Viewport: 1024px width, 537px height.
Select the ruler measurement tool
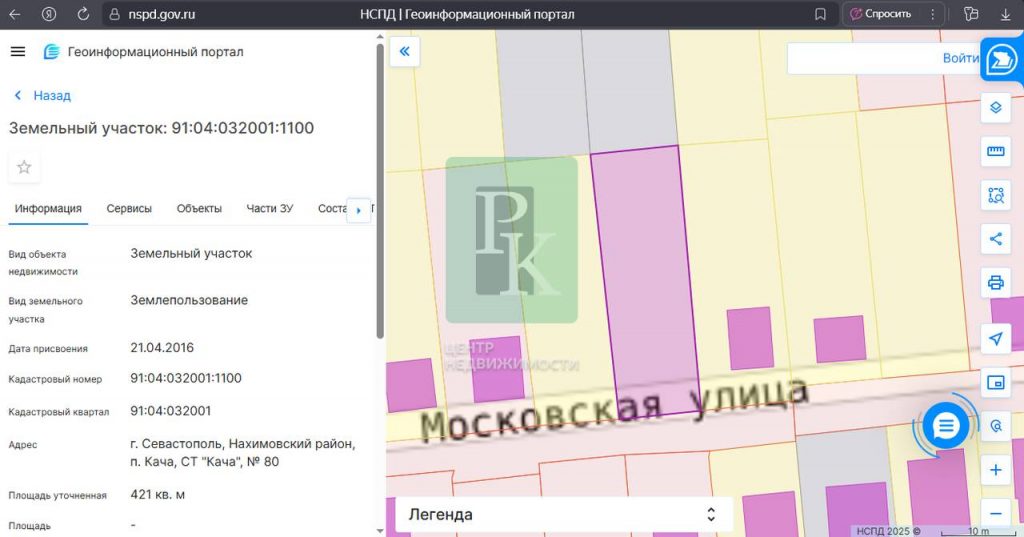tap(995, 151)
